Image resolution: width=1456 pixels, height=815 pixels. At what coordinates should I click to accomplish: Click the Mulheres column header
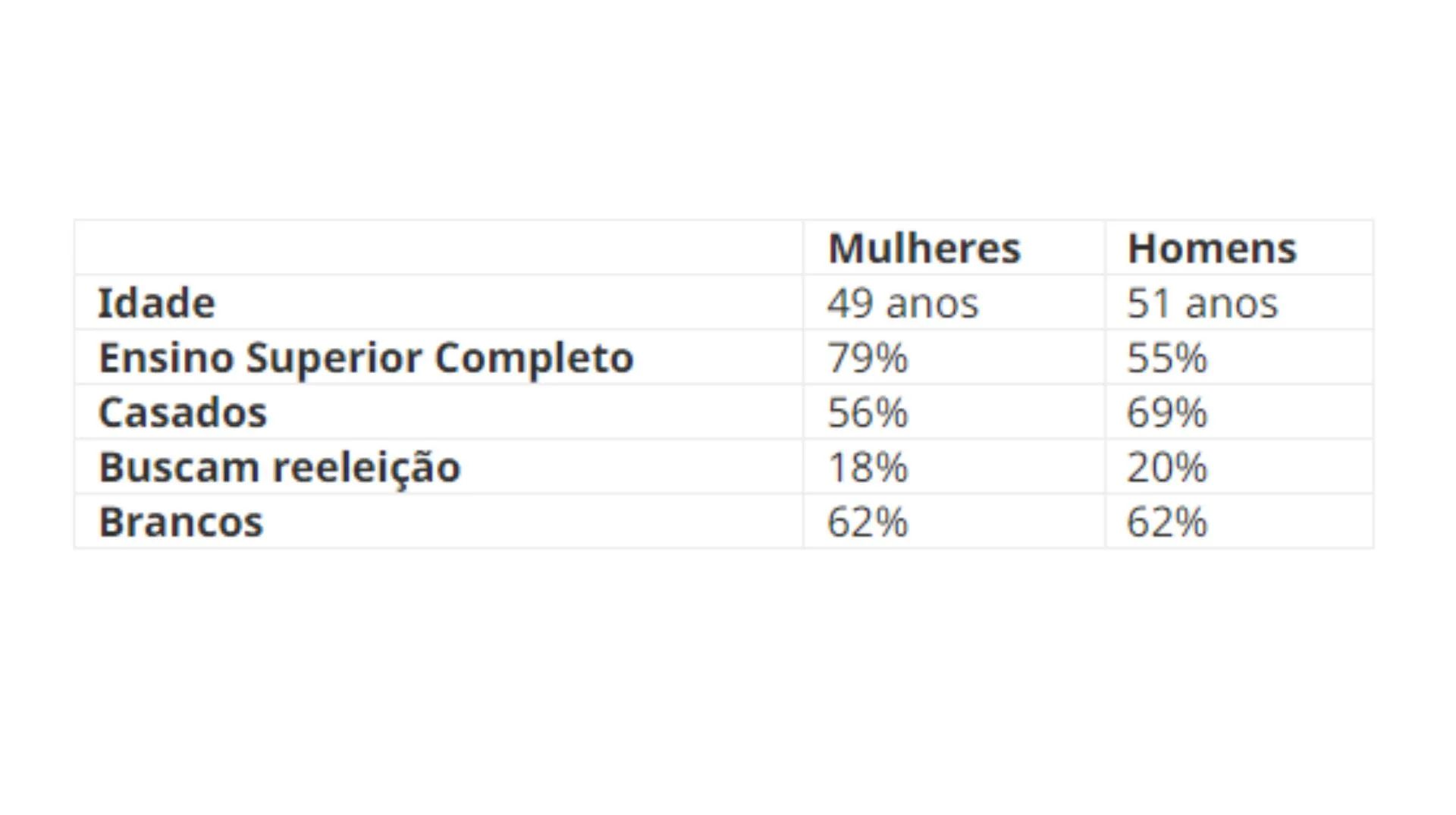(924, 249)
